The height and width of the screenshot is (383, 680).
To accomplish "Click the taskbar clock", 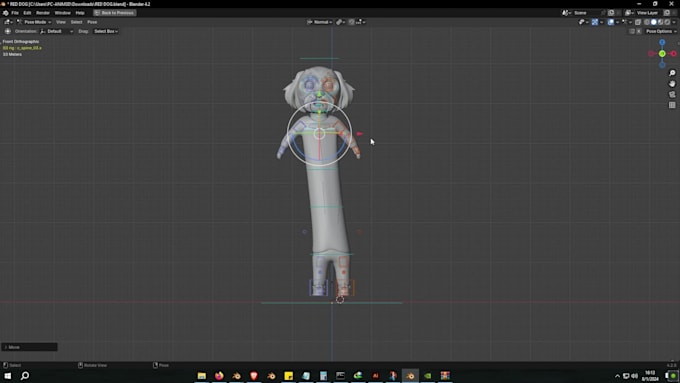I will [x=650, y=376].
